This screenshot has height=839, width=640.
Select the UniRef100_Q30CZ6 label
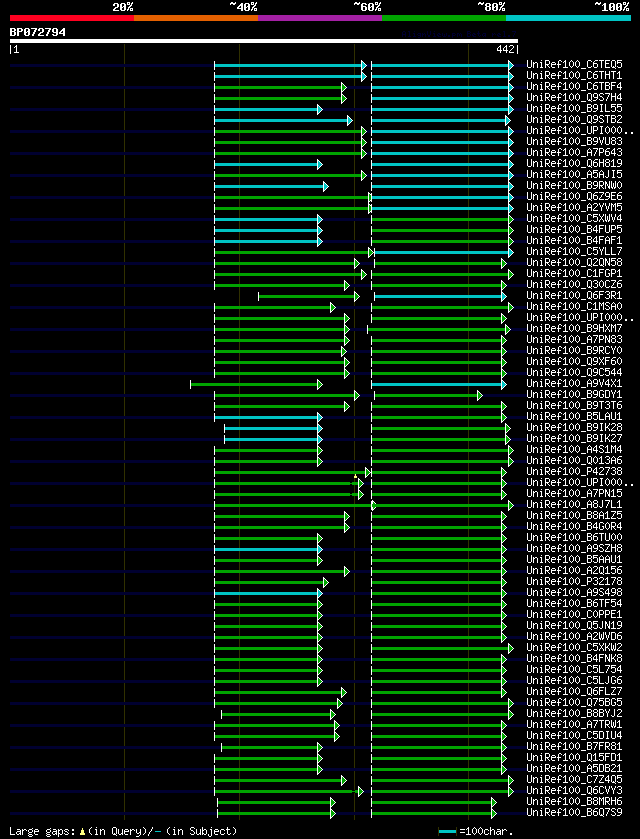click(x=574, y=284)
